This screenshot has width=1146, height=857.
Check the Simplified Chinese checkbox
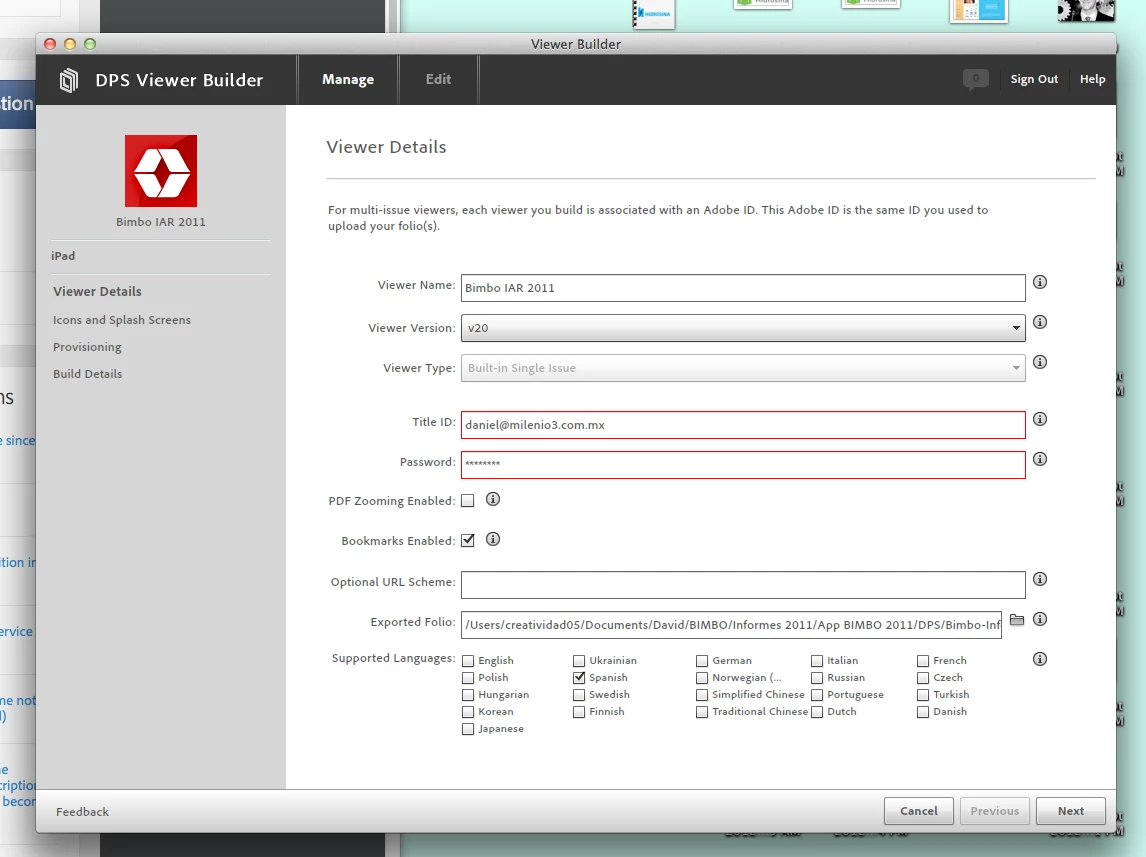point(702,695)
